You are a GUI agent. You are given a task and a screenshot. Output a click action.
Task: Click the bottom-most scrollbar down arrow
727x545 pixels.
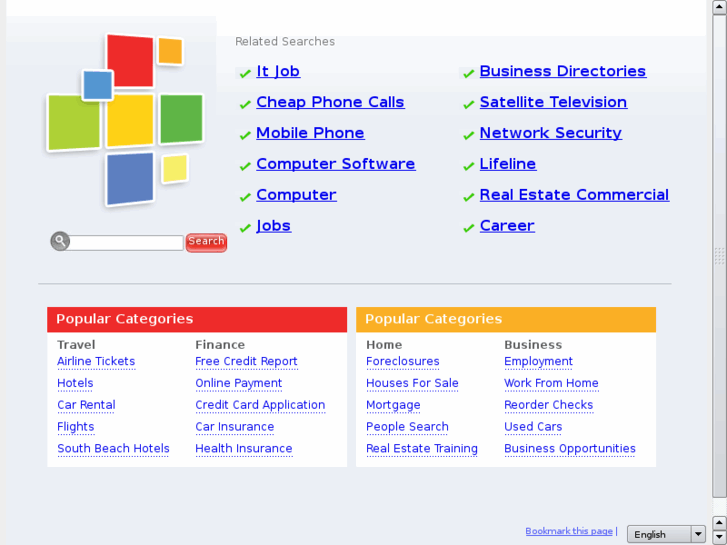[x=719, y=537]
